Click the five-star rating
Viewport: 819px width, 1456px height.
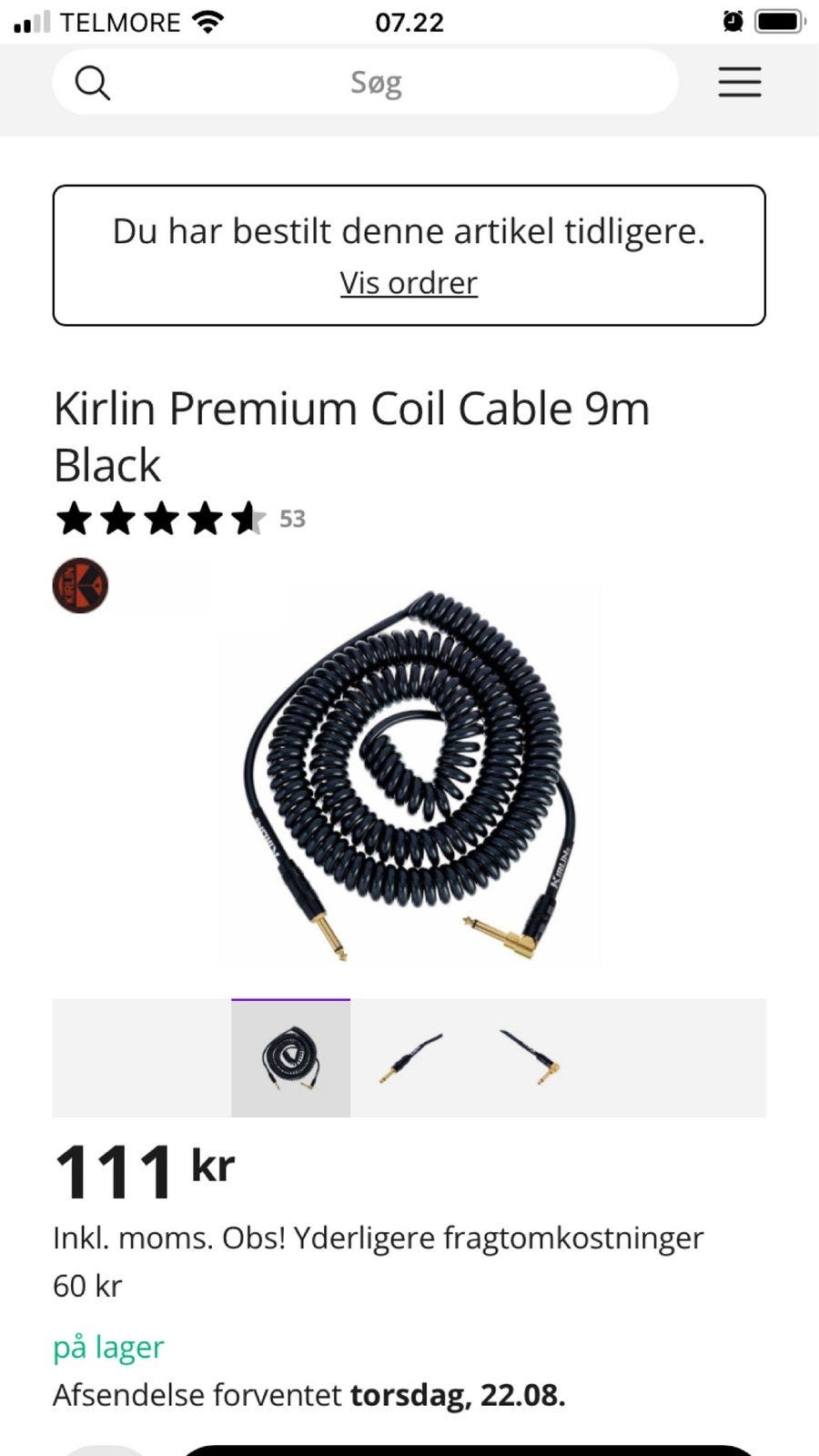160,519
